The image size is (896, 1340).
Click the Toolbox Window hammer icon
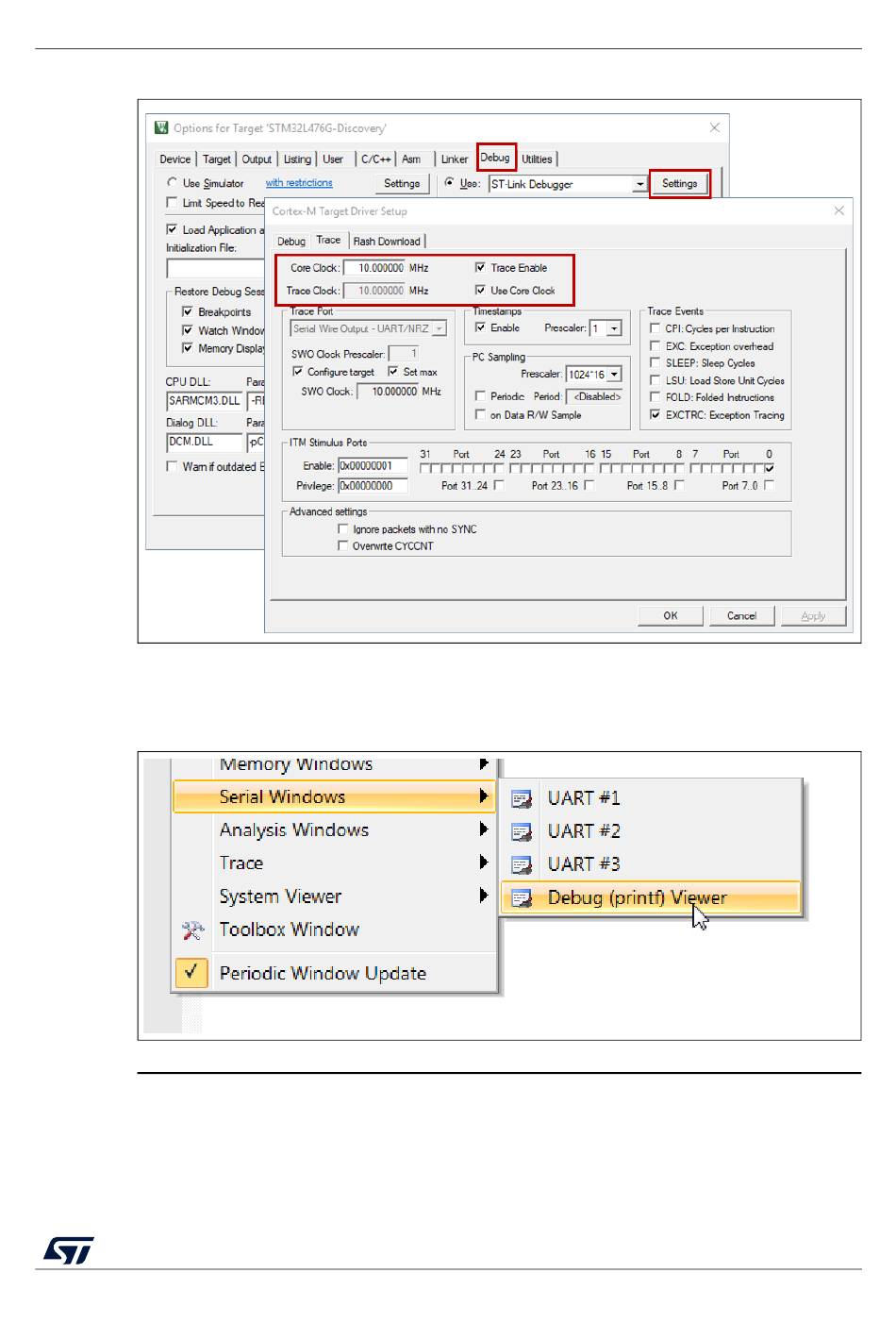[192, 930]
